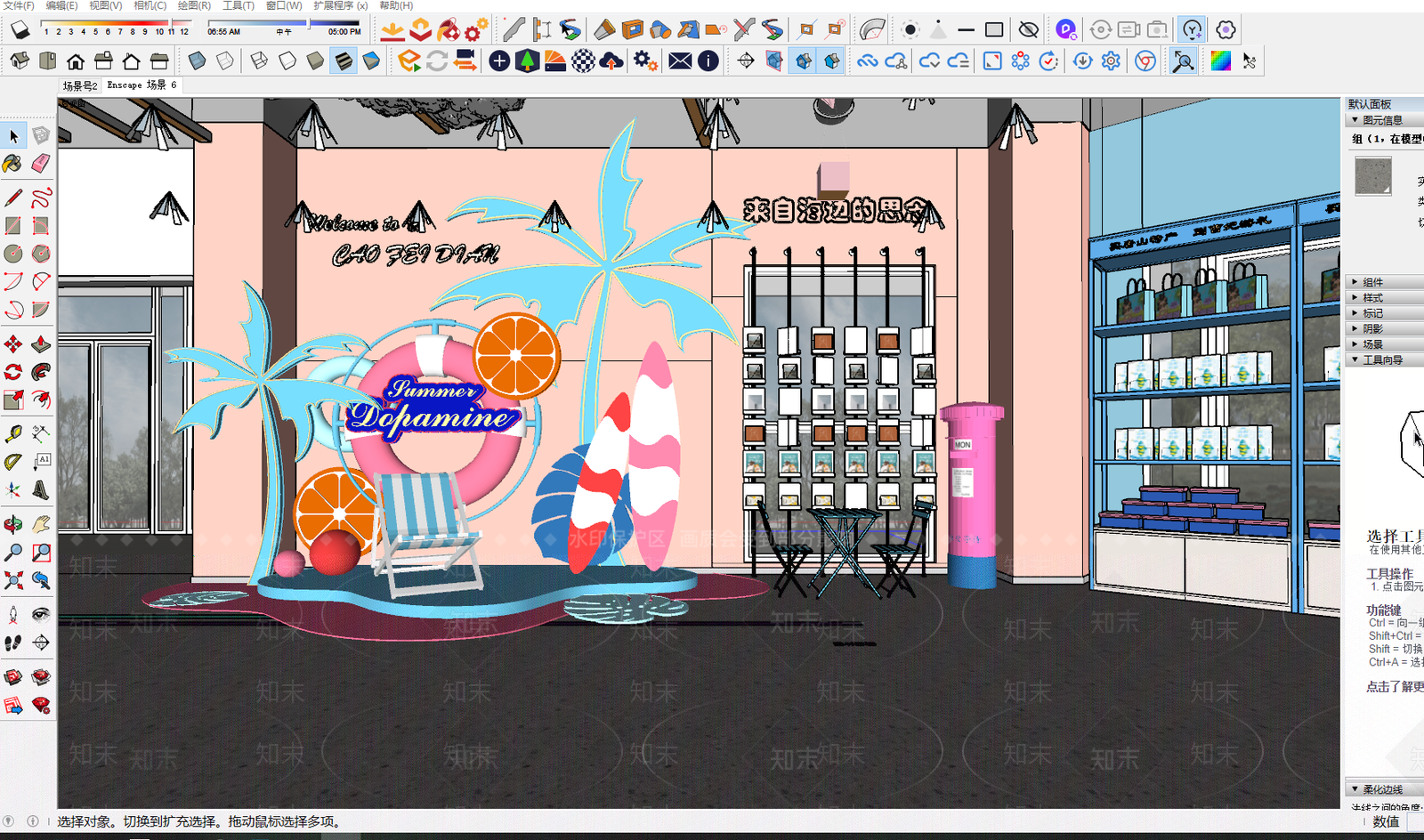Expand the 样式 panel

(x=1384, y=298)
